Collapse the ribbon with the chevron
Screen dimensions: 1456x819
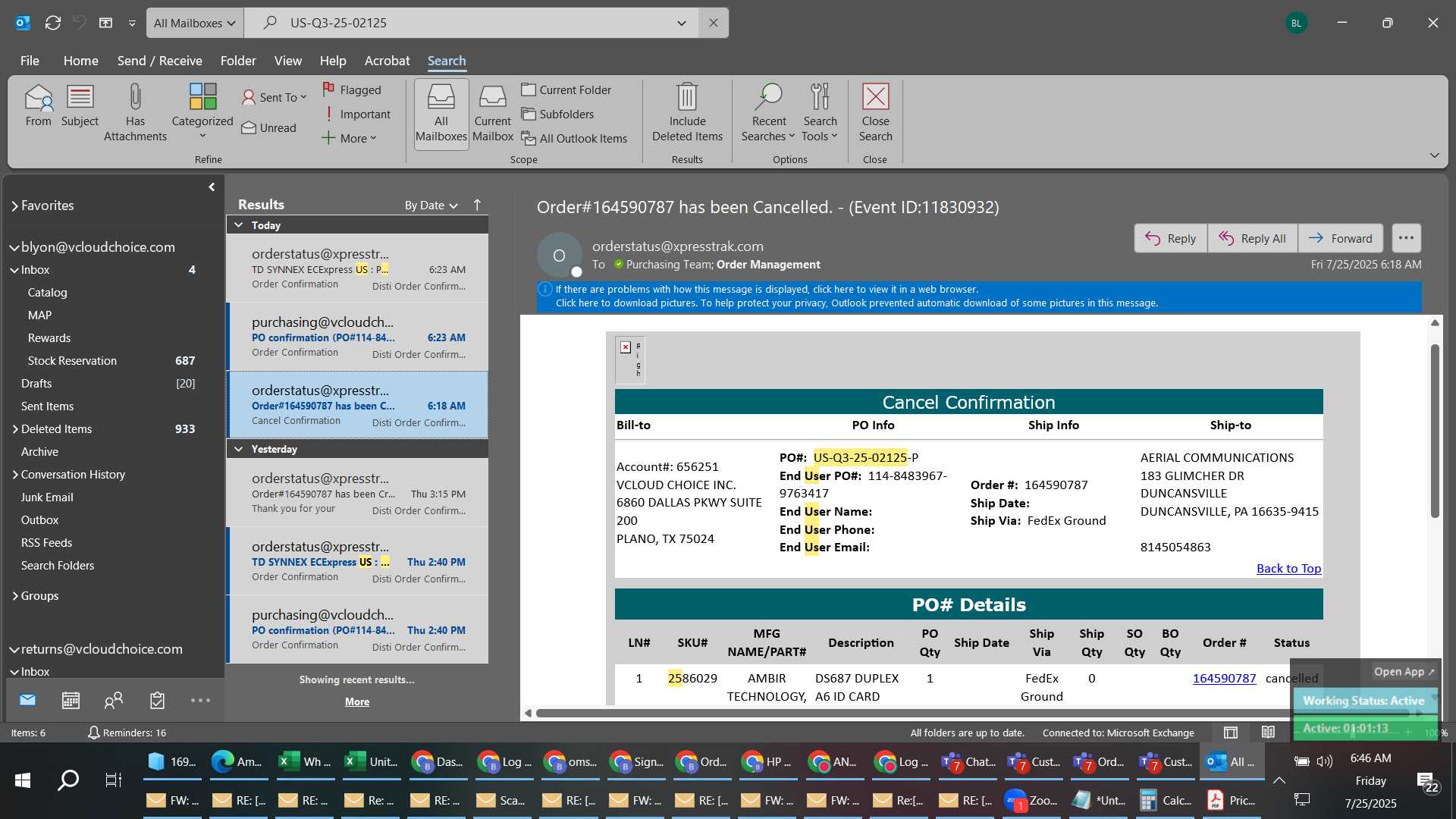pyautogui.click(x=1434, y=155)
